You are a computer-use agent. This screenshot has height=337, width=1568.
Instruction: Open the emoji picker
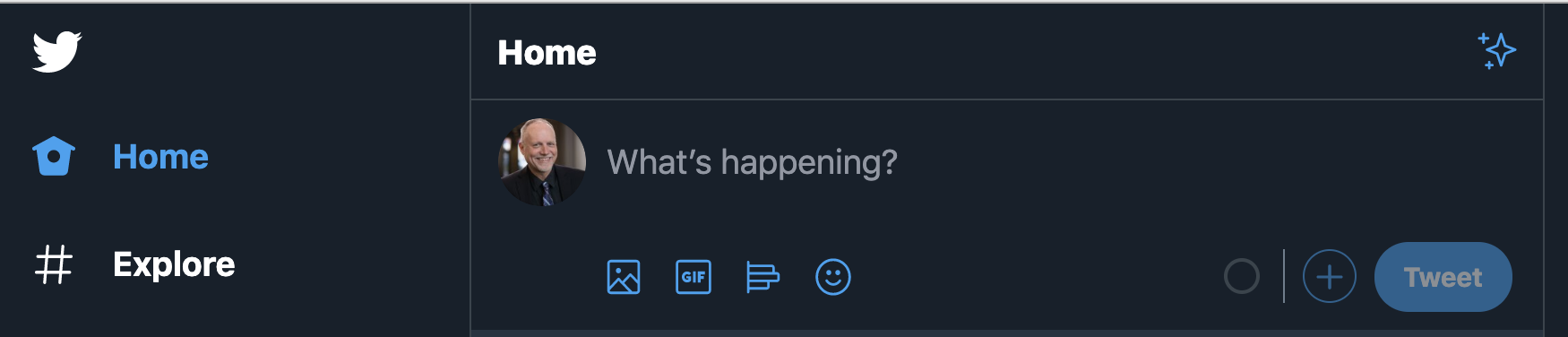pos(833,277)
